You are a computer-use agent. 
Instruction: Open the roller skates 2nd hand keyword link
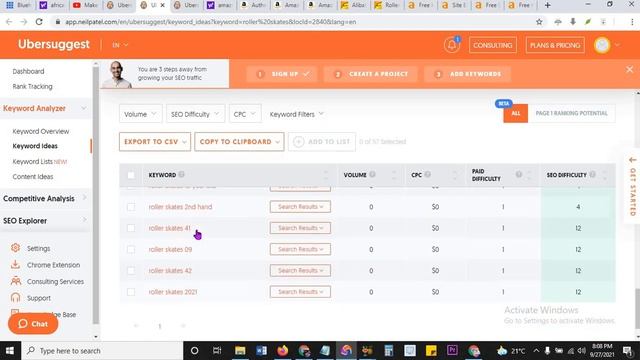tap(180, 207)
